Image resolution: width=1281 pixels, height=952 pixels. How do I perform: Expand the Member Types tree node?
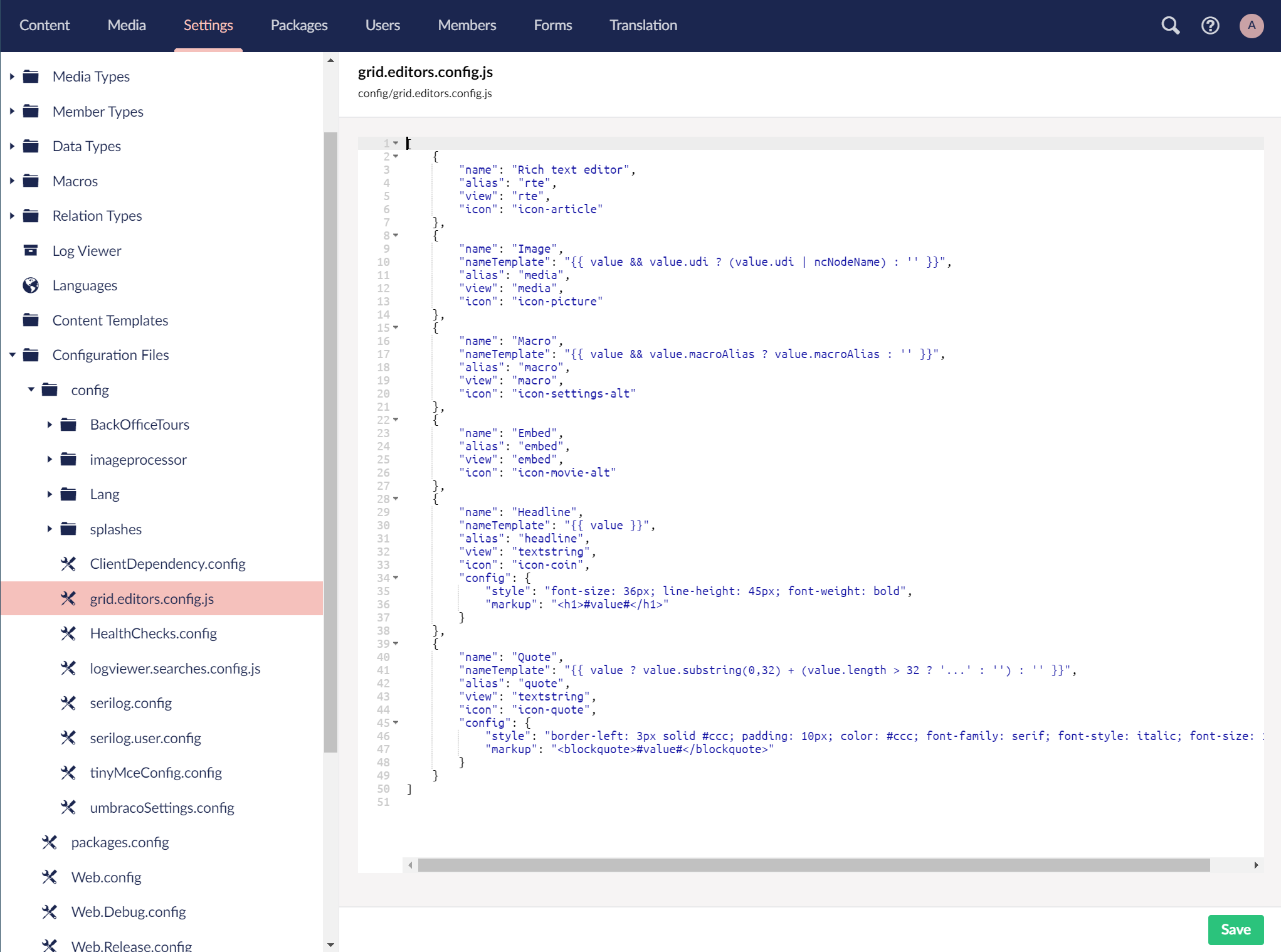coord(12,112)
